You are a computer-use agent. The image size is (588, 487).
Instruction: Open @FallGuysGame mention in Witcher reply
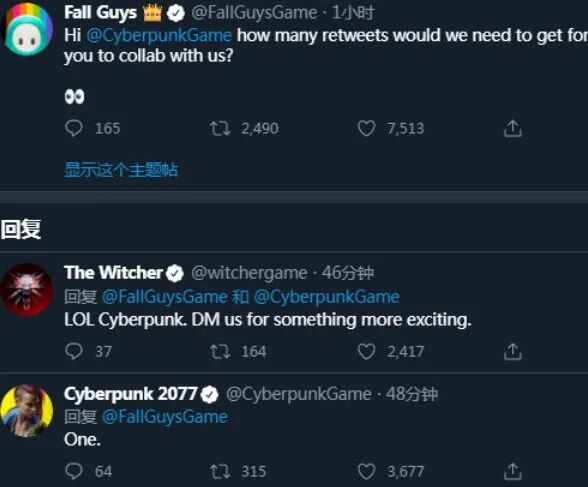tap(165, 297)
